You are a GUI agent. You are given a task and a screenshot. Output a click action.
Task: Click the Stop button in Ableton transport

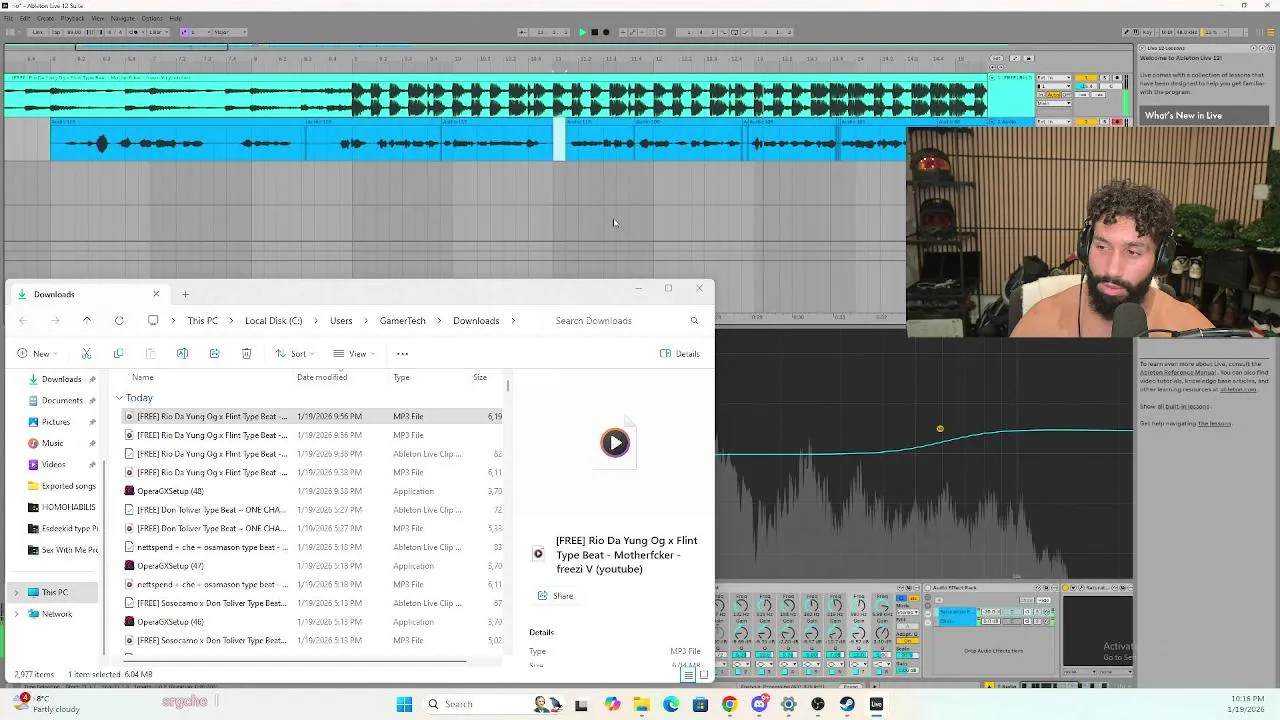click(594, 32)
